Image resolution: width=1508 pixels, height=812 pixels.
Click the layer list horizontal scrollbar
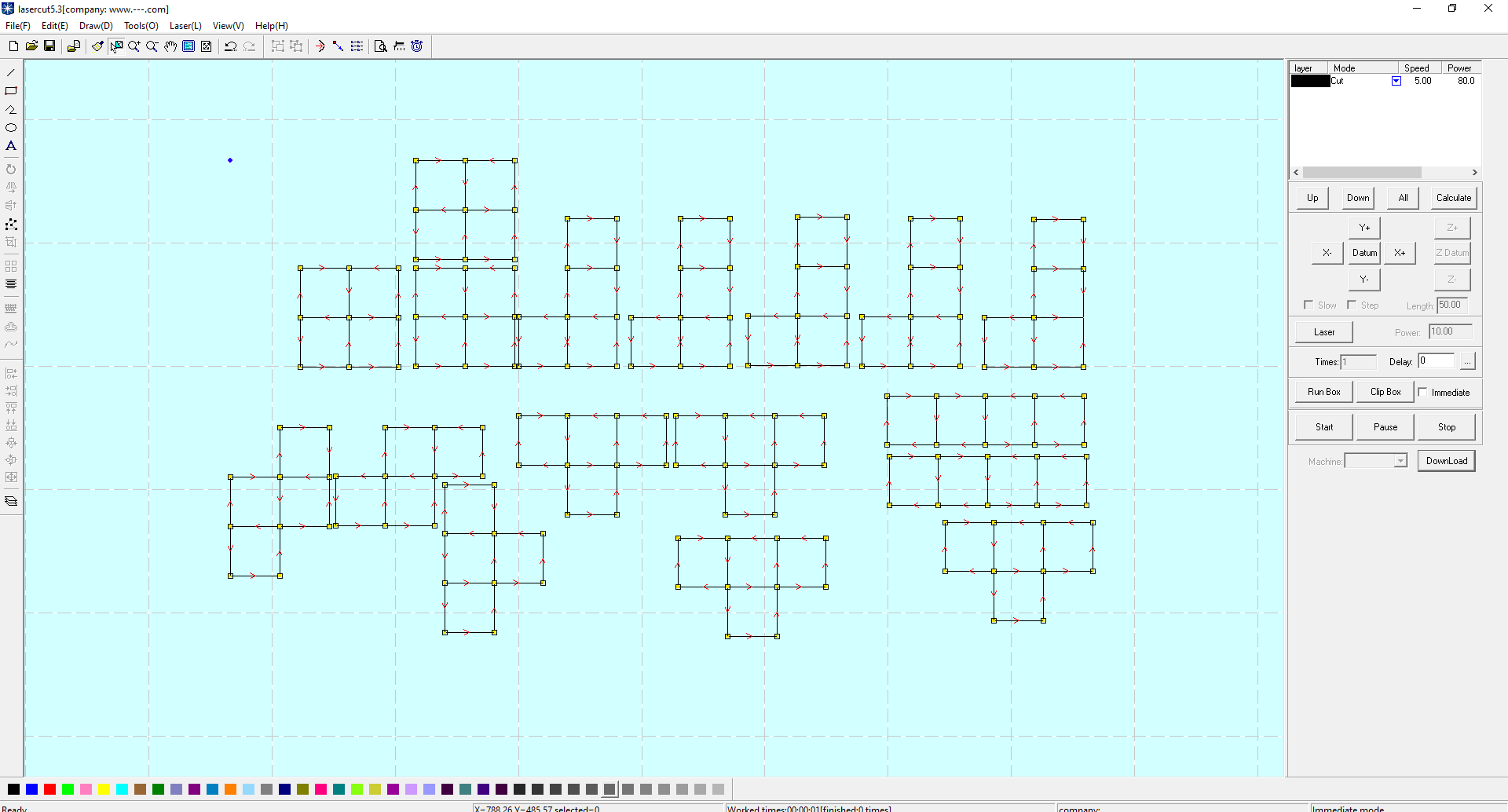(x=1385, y=173)
